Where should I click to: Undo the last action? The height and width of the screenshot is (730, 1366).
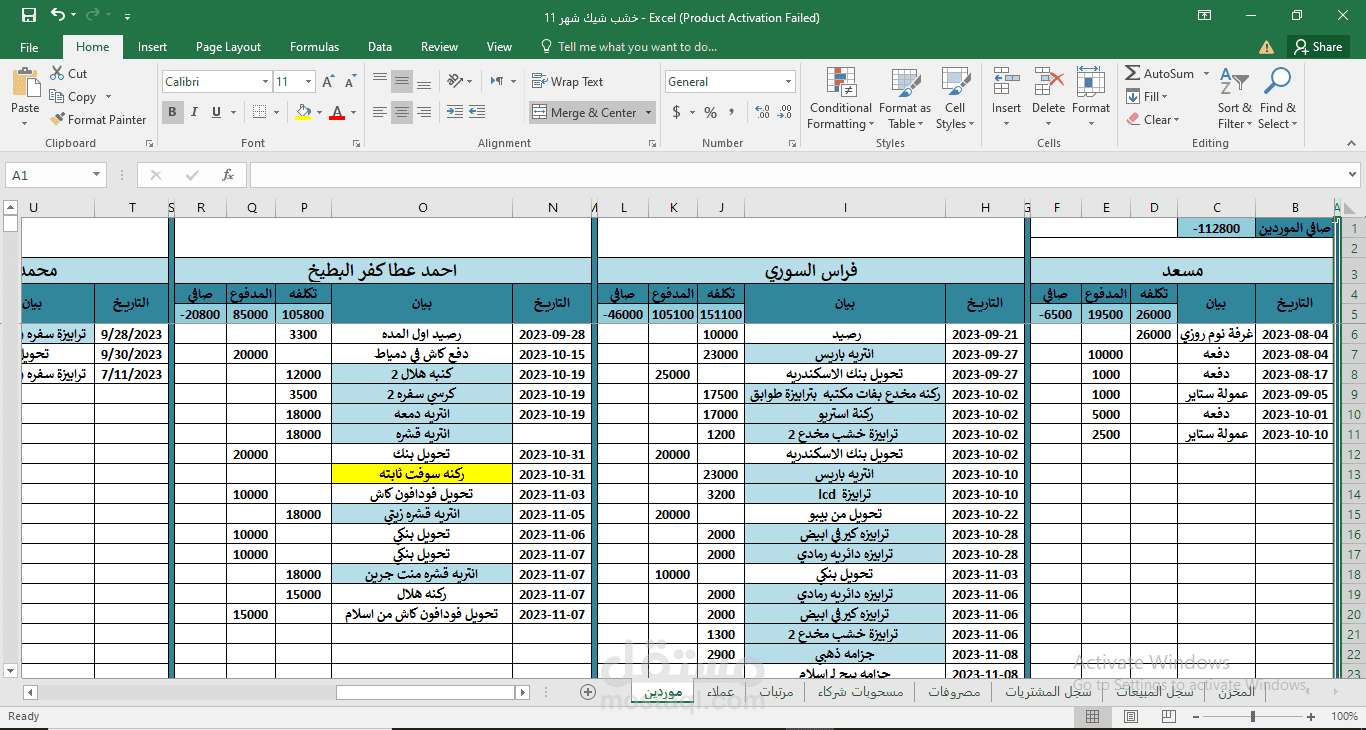58,16
